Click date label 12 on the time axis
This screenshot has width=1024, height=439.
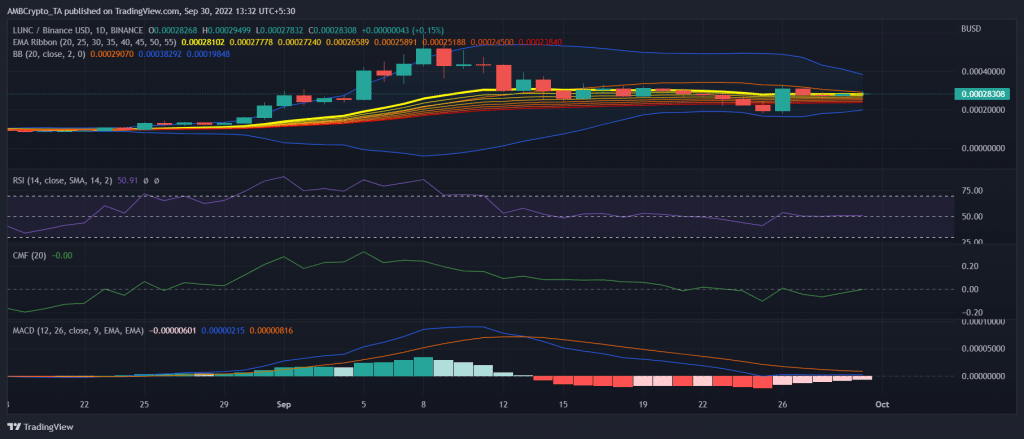(x=503, y=404)
